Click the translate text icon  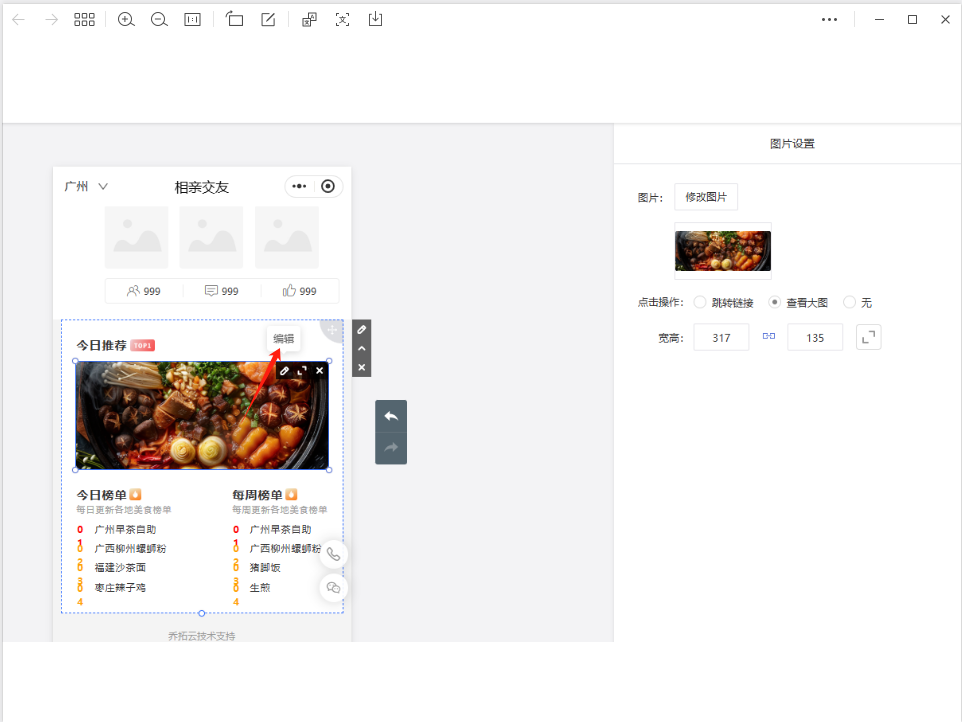coord(343,19)
